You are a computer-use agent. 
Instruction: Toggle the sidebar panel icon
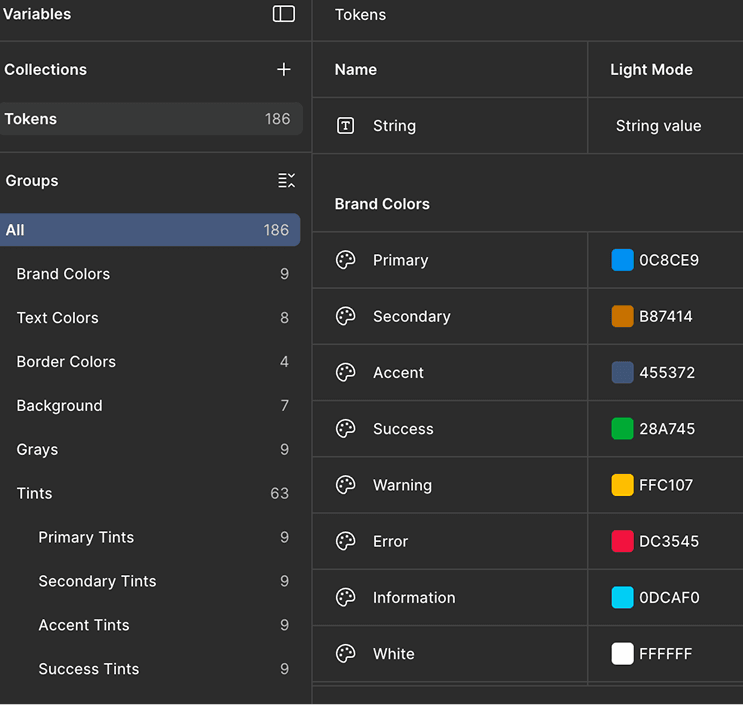[x=284, y=14]
